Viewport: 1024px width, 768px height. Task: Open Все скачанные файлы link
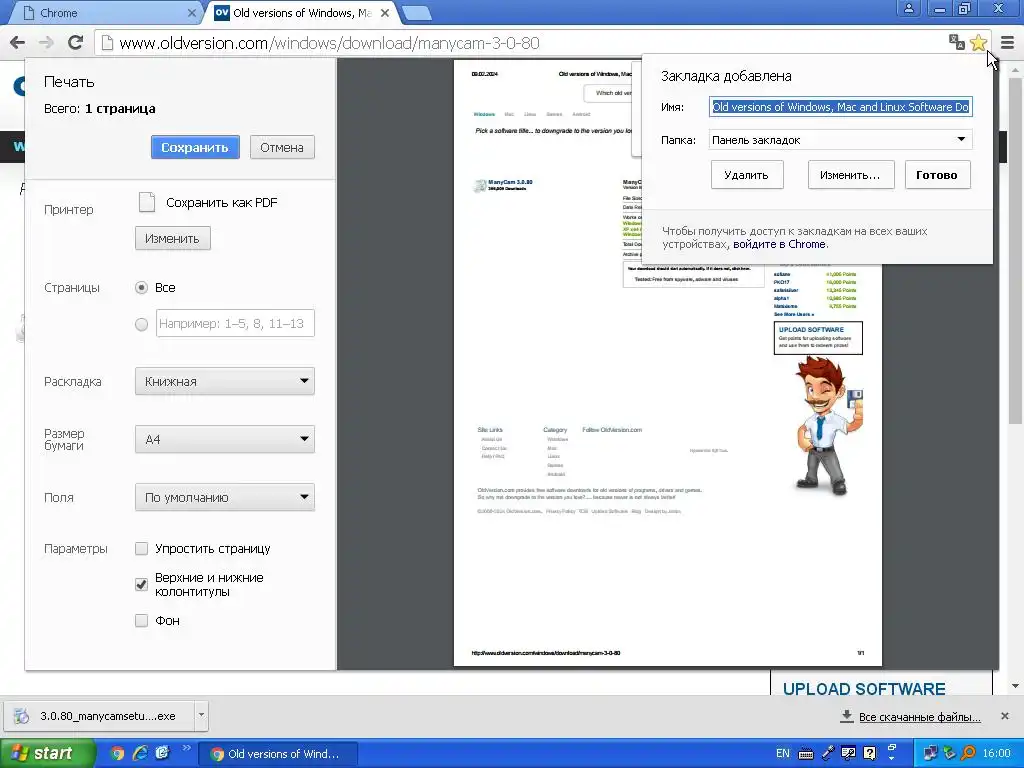(920, 716)
